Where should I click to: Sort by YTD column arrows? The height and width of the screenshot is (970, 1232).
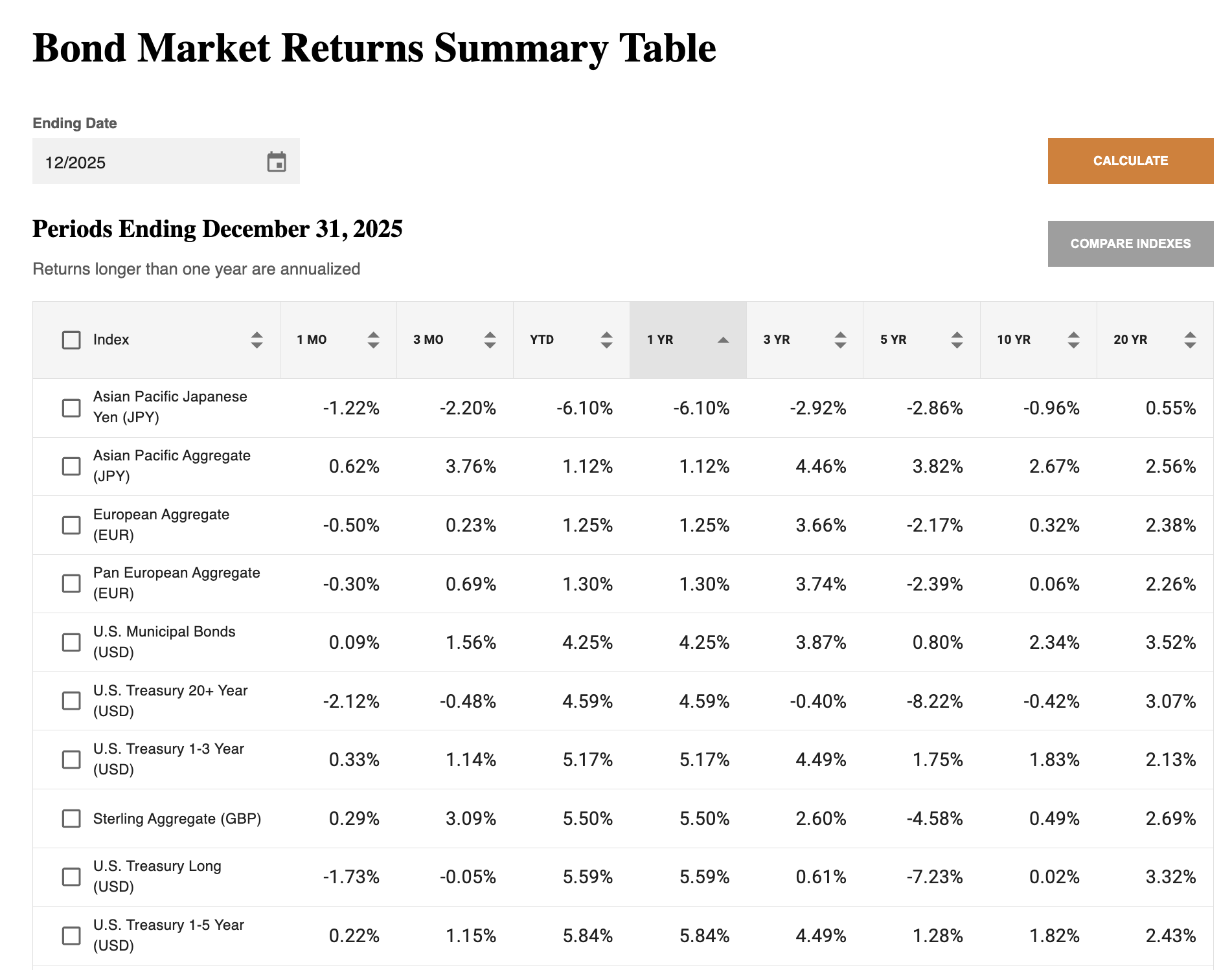tap(606, 340)
